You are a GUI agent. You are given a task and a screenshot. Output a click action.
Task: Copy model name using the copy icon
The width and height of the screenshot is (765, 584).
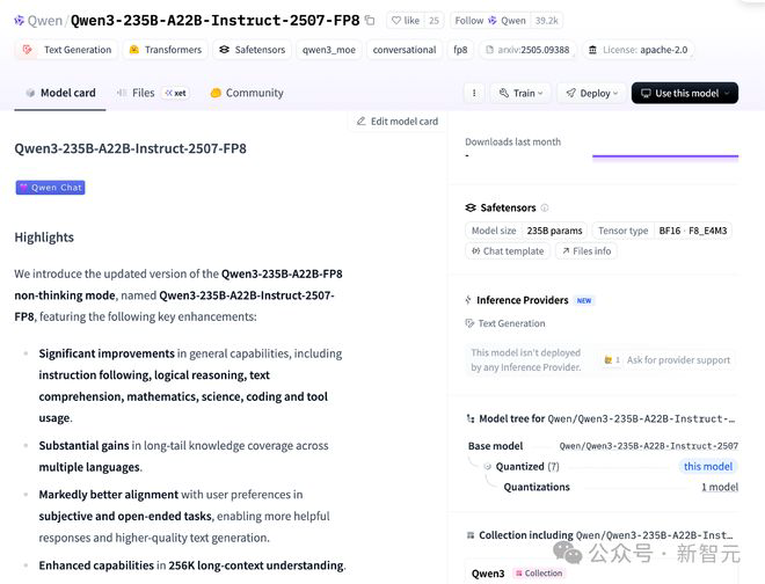[370, 20]
